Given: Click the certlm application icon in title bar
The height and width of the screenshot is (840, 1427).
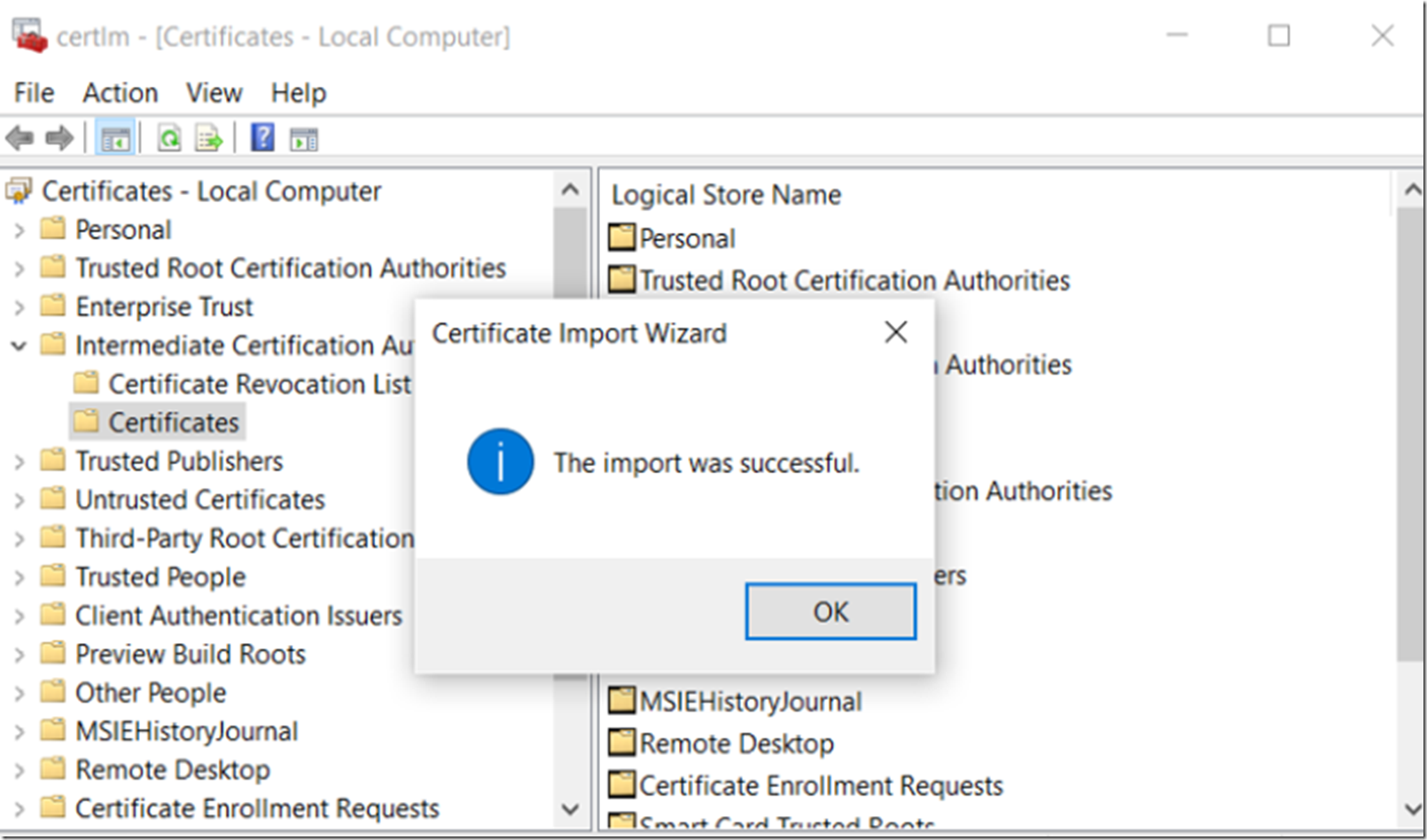Looking at the screenshot, I should tap(29, 35).
